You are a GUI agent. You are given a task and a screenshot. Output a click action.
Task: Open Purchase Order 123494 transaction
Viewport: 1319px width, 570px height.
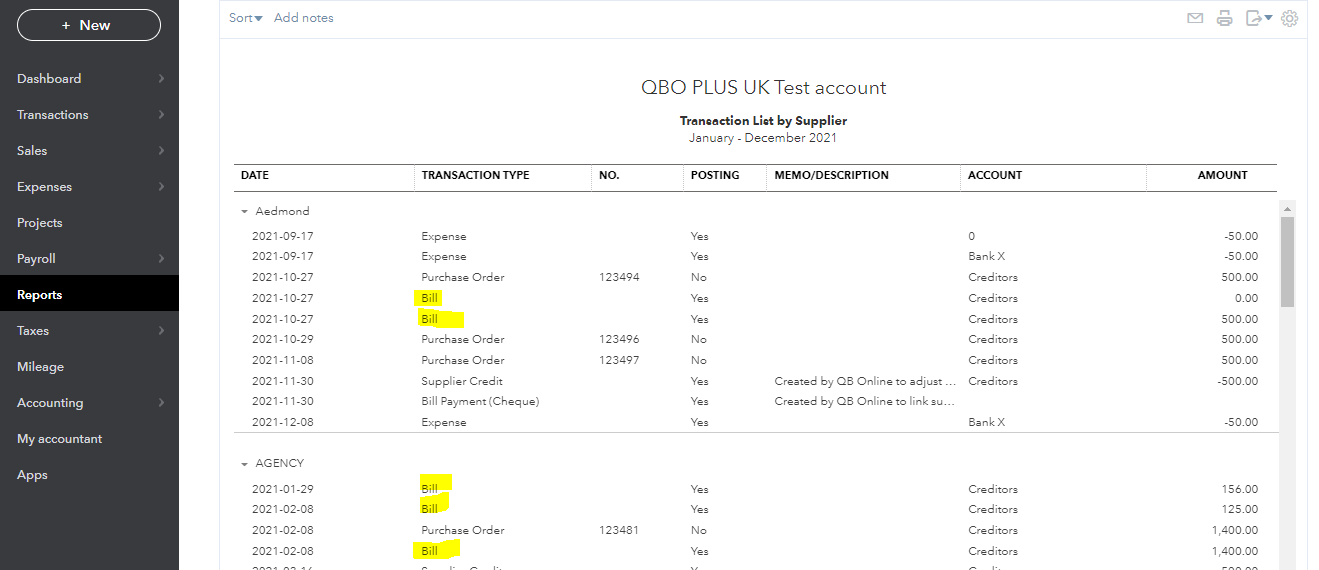pyautogui.click(x=462, y=277)
